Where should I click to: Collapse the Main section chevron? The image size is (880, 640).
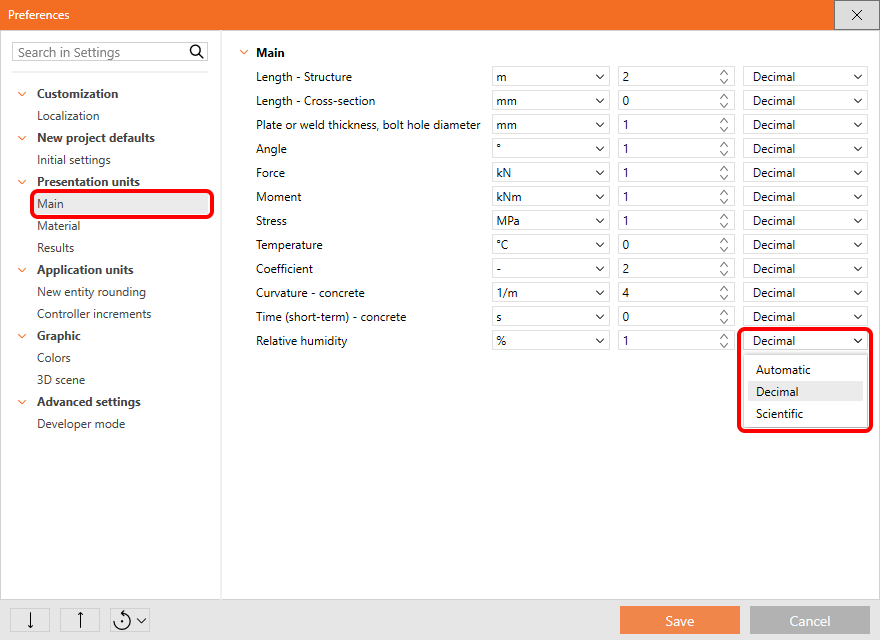click(243, 53)
